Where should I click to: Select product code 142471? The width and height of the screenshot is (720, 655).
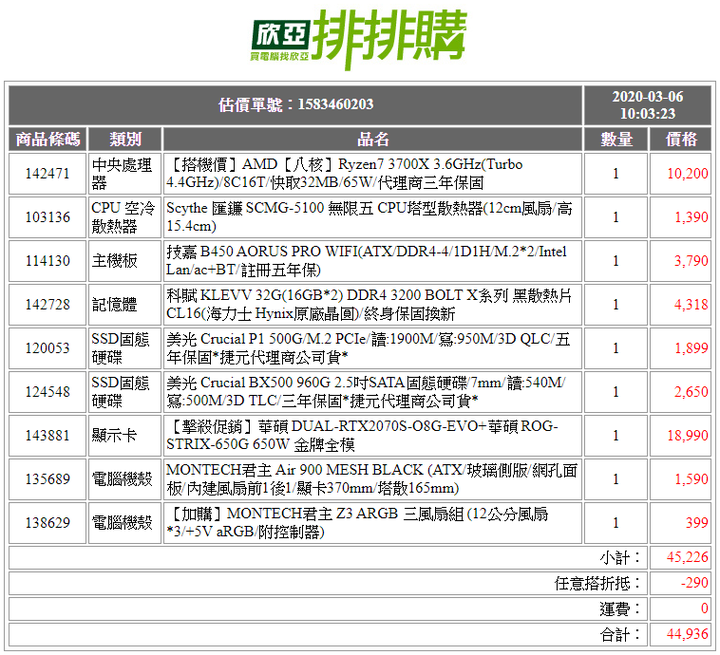48,174
